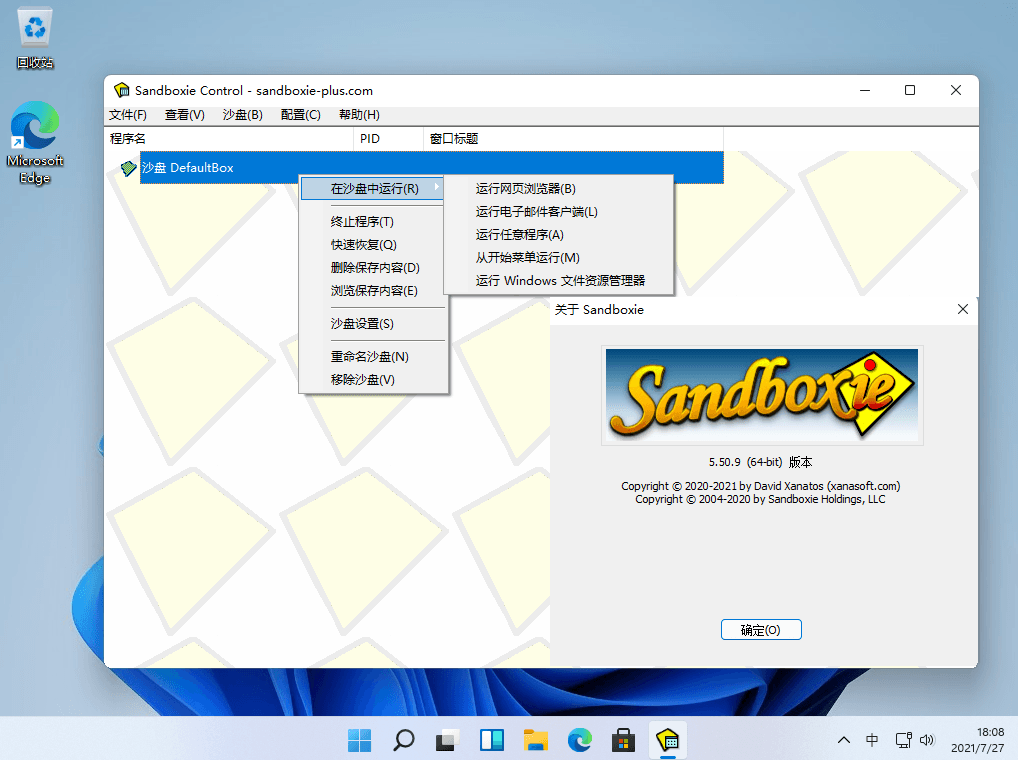Image resolution: width=1018 pixels, height=760 pixels.
Task: Maximize the Sandboxie Control window
Action: 910,90
